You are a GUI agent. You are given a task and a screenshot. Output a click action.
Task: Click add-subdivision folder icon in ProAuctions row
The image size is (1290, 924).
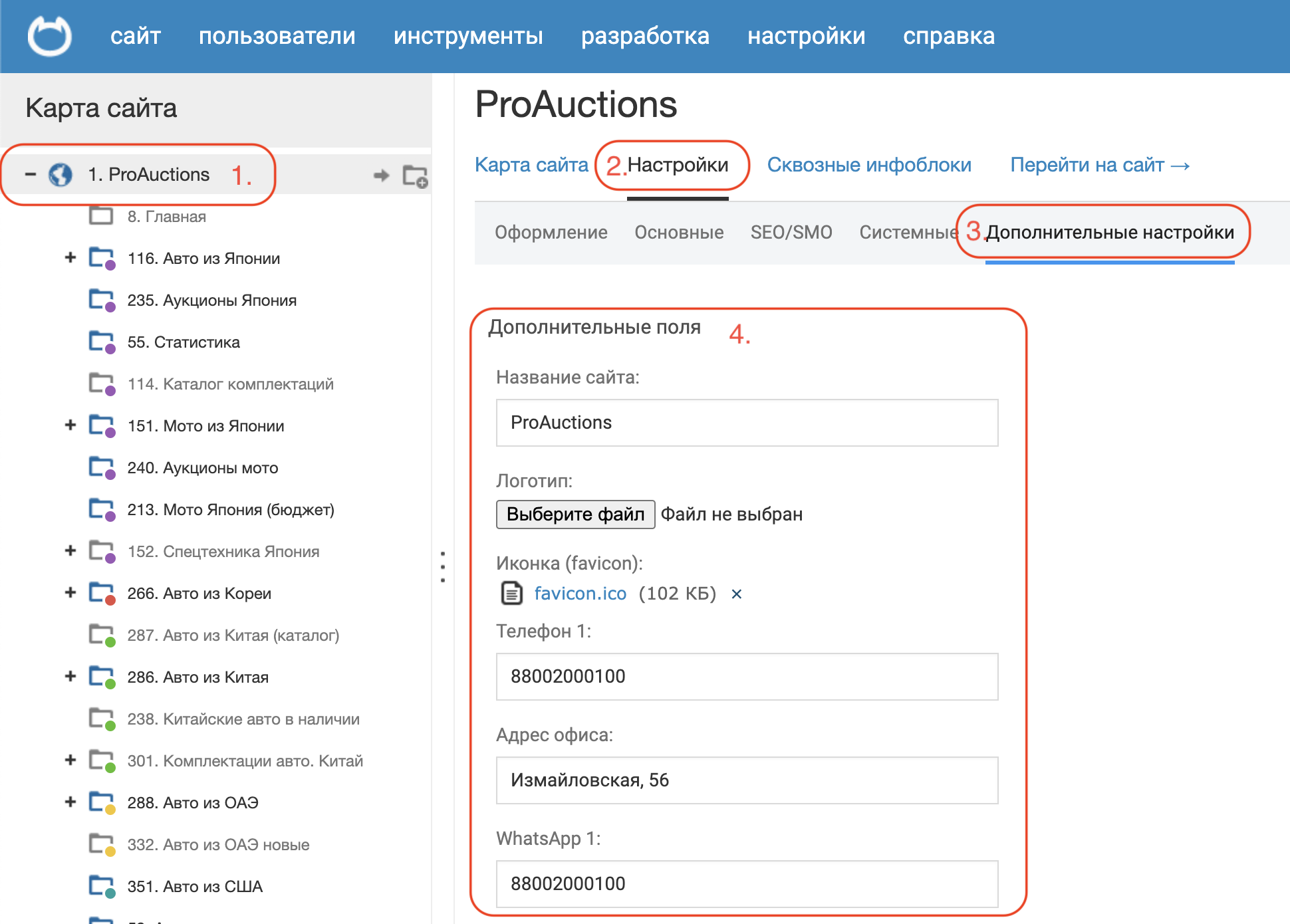(x=415, y=176)
